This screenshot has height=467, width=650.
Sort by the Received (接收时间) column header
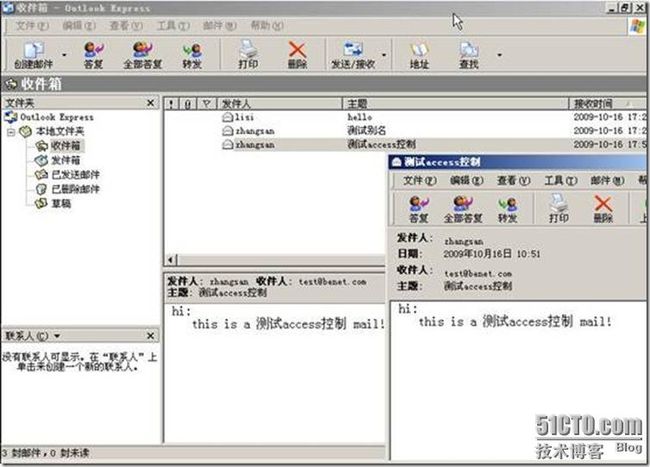point(607,104)
